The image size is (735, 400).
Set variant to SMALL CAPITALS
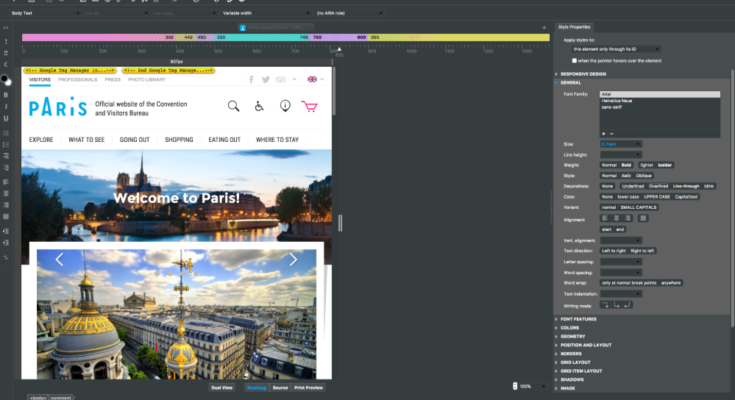(638, 207)
